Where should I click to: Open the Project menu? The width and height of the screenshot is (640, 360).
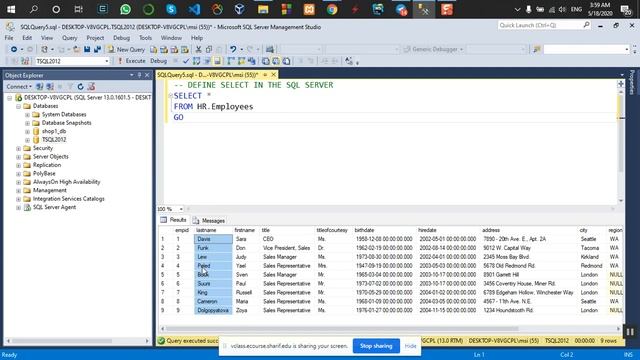pyautogui.click(x=95, y=38)
